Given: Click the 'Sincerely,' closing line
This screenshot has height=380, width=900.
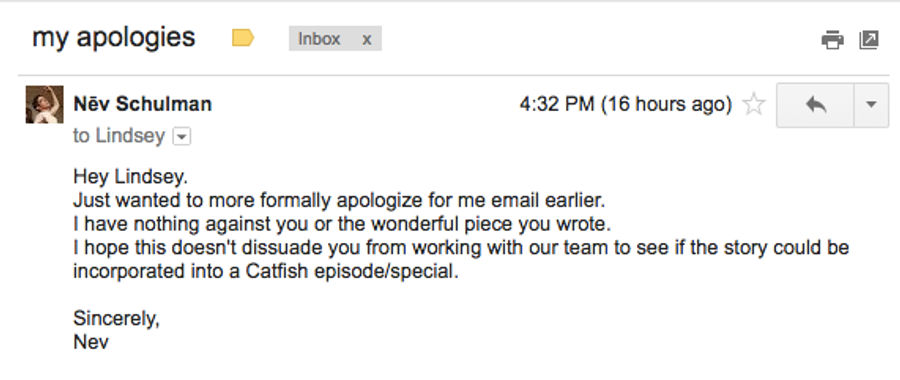Looking at the screenshot, I should (117, 319).
